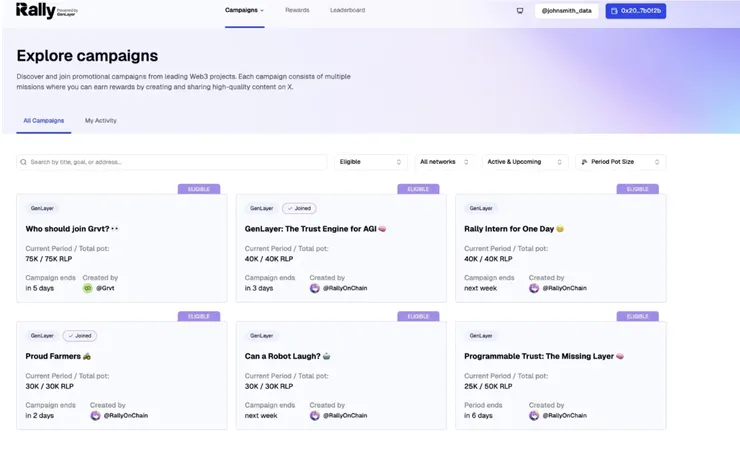Click the brain emoji on Programmable Trust title
The image size is (740, 450).
(620, 356)
